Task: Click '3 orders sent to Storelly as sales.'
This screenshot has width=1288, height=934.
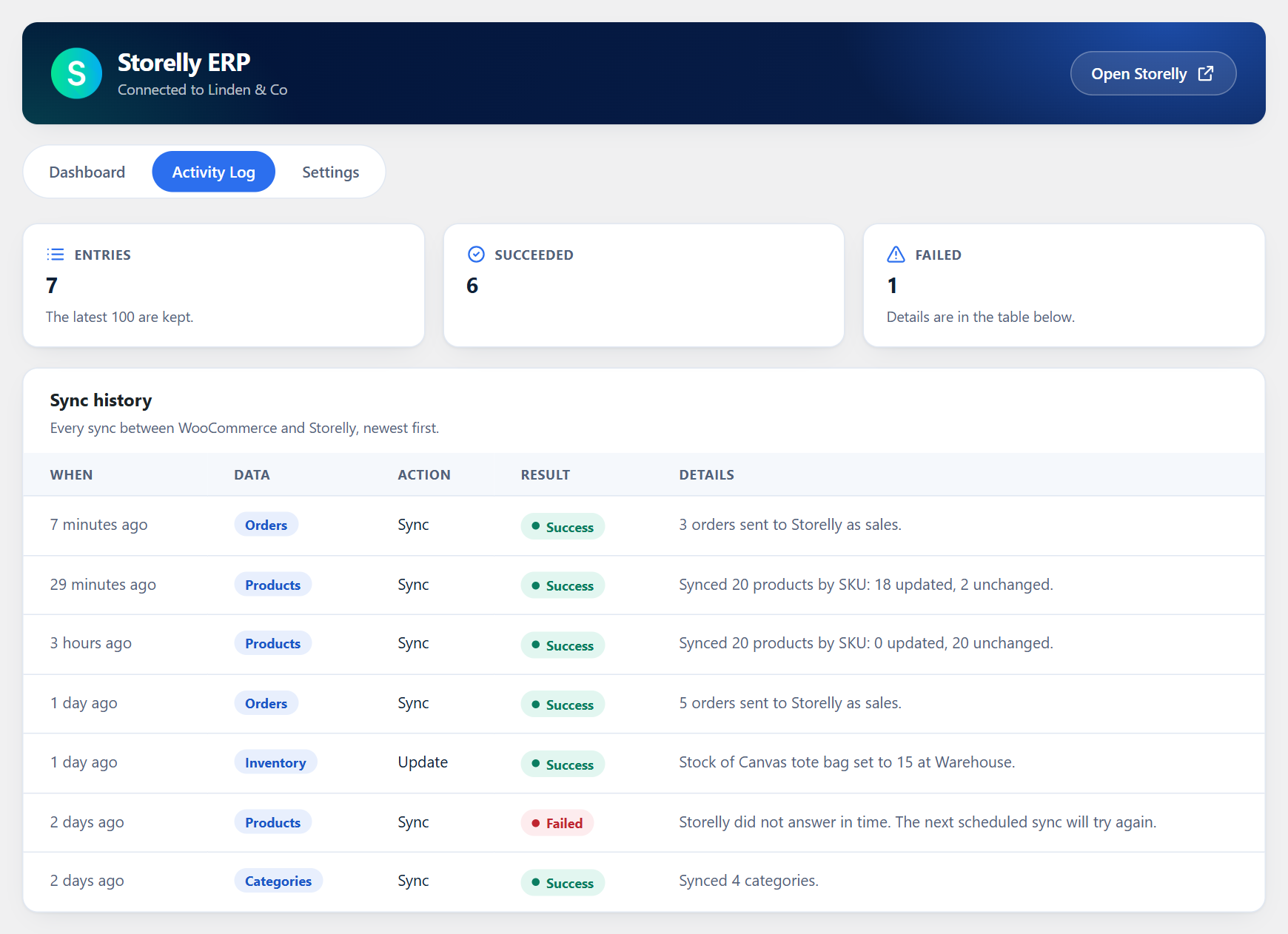Action: pyautogui.click(x=791, y=525)
